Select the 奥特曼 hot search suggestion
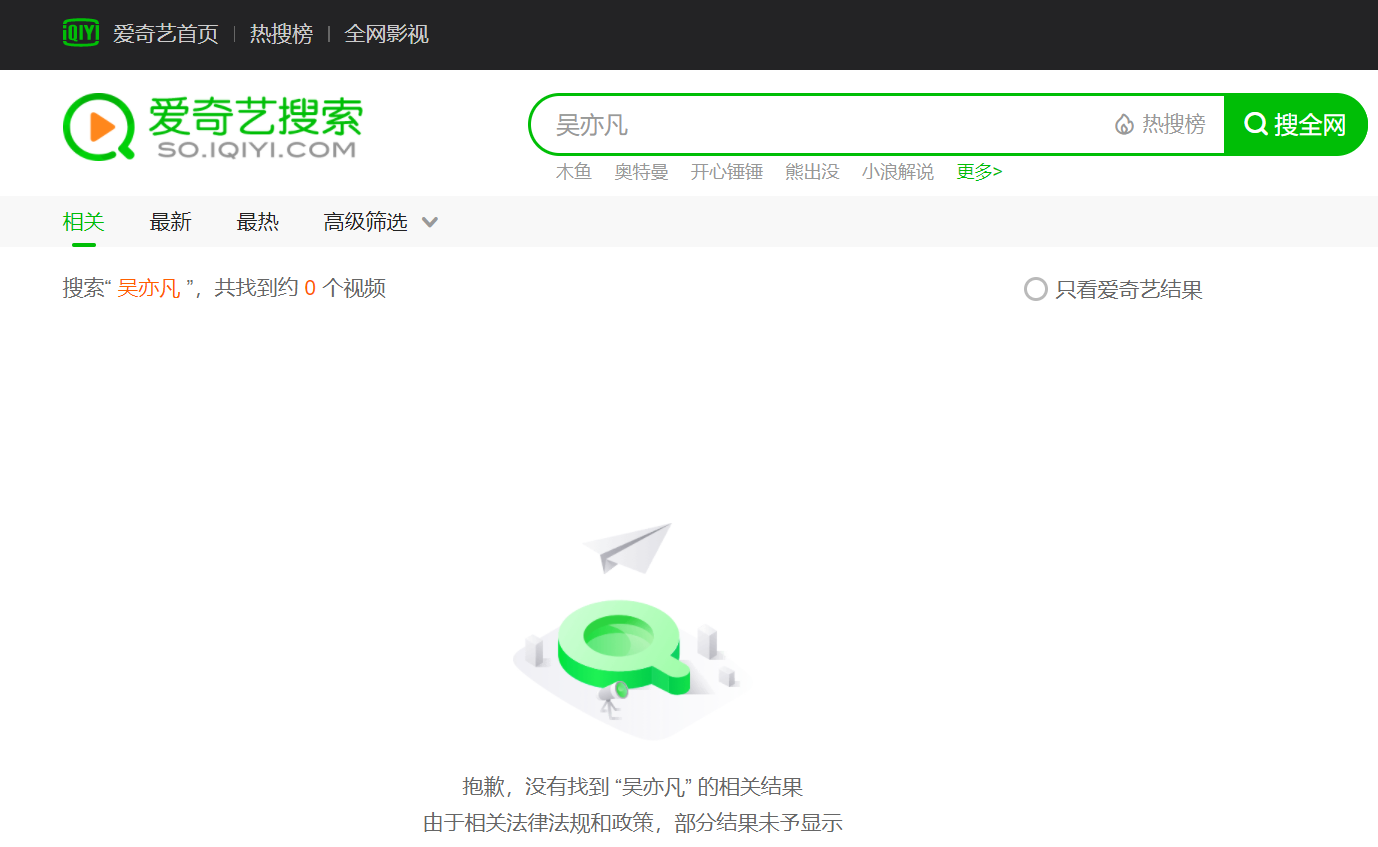Image resolution: width=1378 pixels, height=847 pixels. pos(641,172)
